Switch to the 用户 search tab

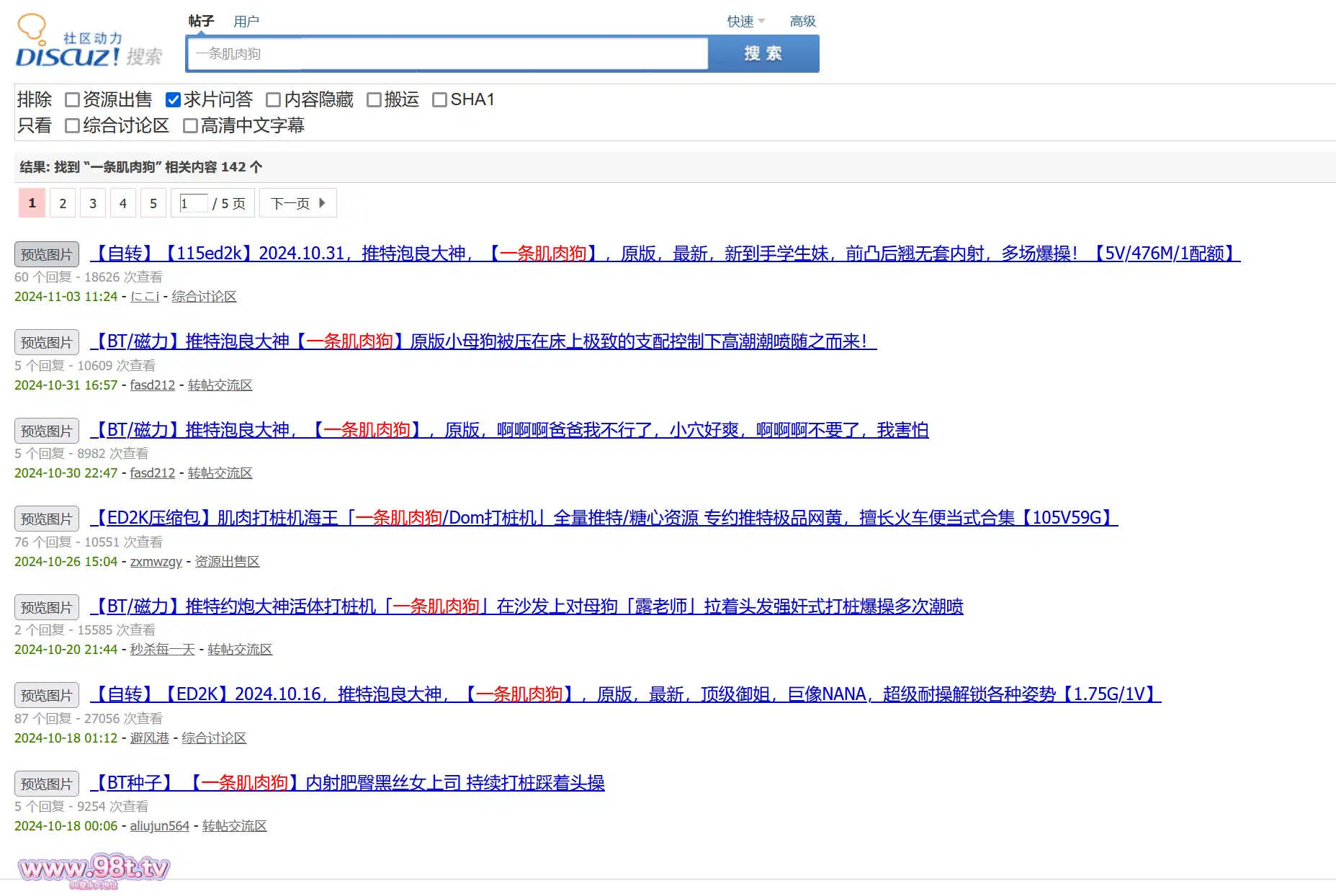[246, 22]
